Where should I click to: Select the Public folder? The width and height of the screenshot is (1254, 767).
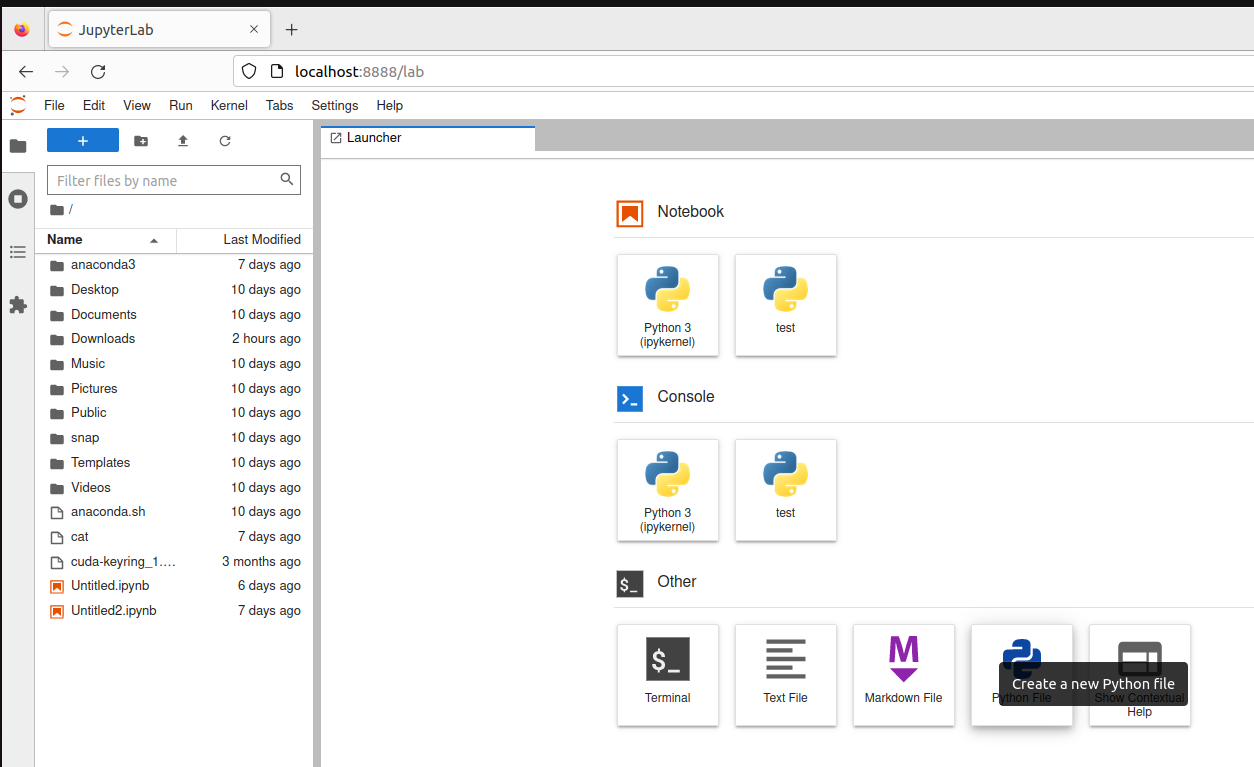coord(174,413)
